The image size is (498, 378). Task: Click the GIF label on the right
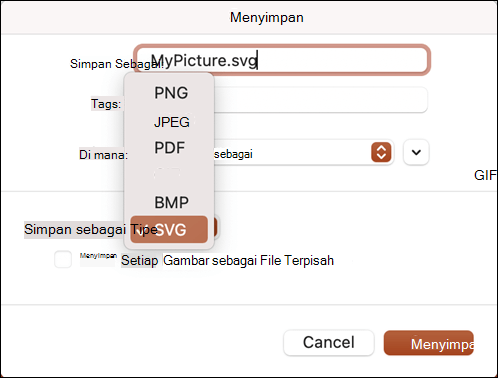point(485,175)
